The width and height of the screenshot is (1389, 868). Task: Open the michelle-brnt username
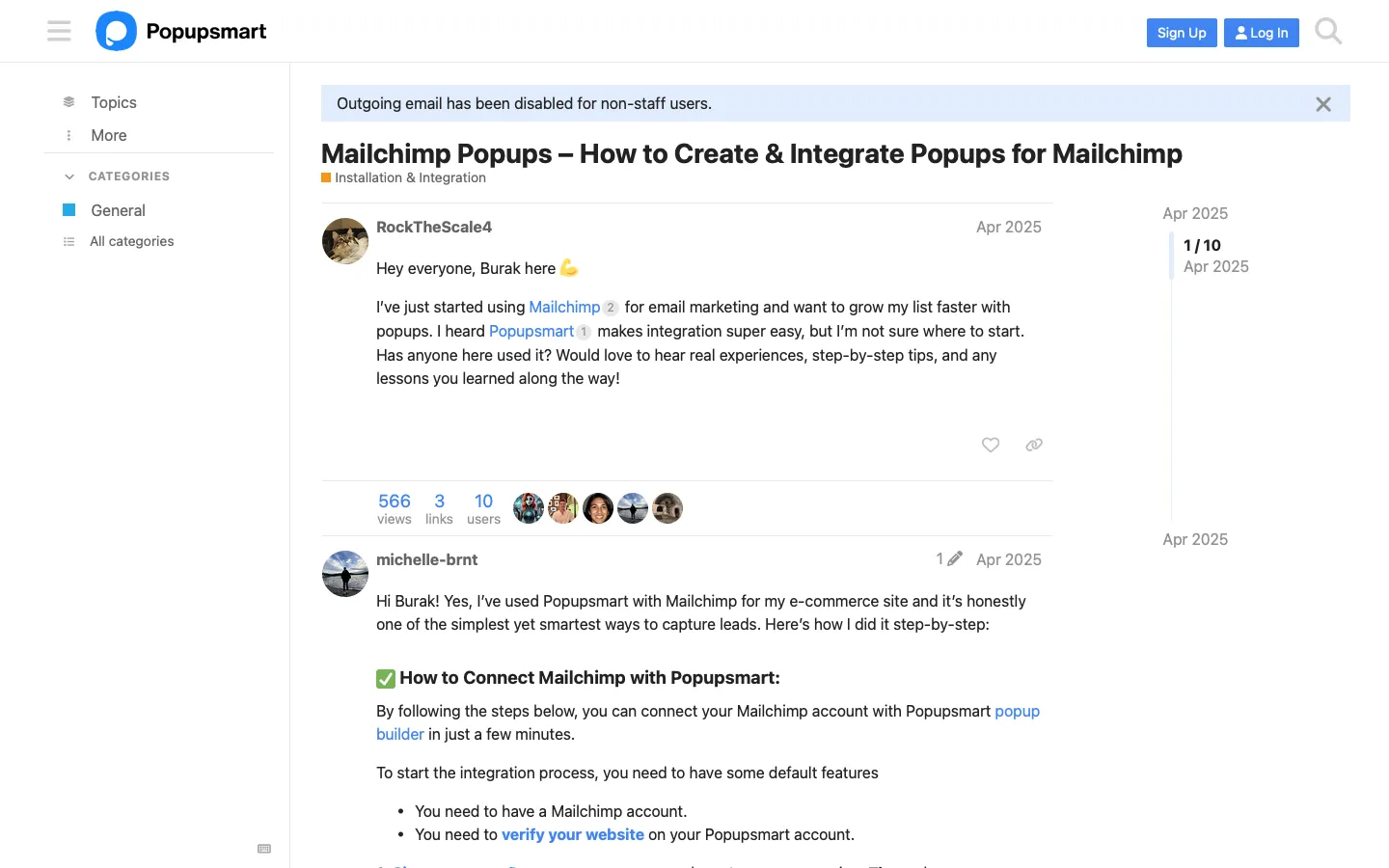pos(426,559)
